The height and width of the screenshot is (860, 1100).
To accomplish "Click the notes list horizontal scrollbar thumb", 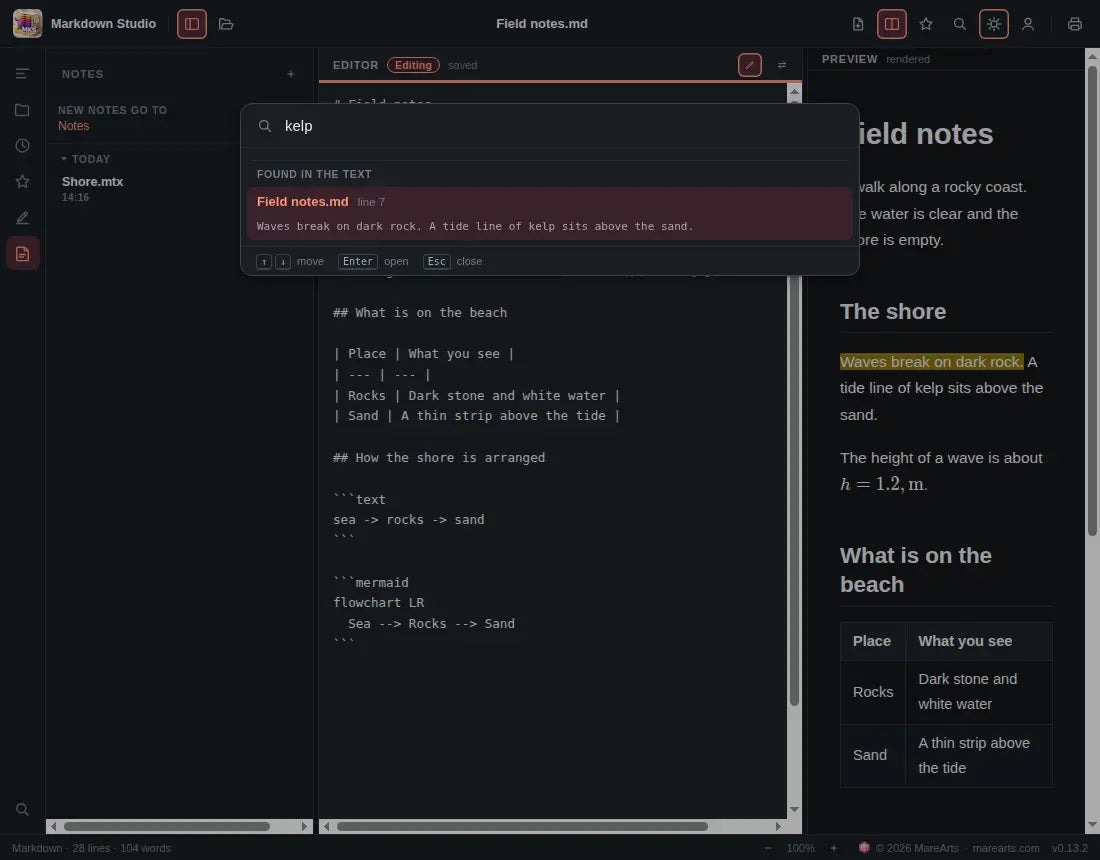I will 167,826.
